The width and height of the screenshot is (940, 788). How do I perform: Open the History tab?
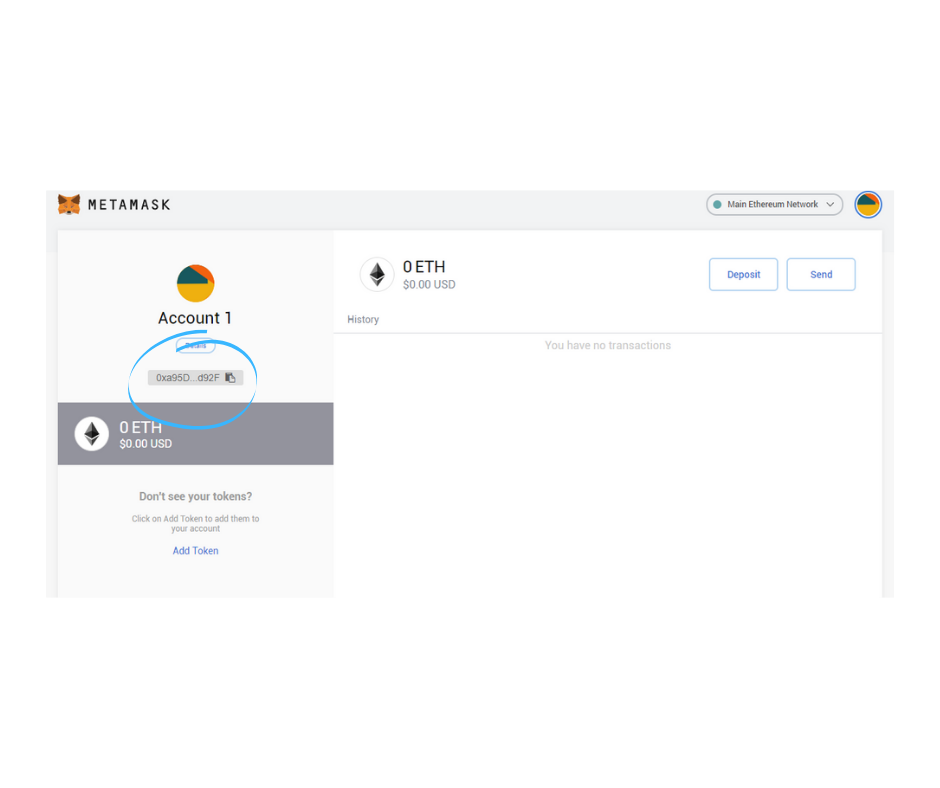pos(363,320)
